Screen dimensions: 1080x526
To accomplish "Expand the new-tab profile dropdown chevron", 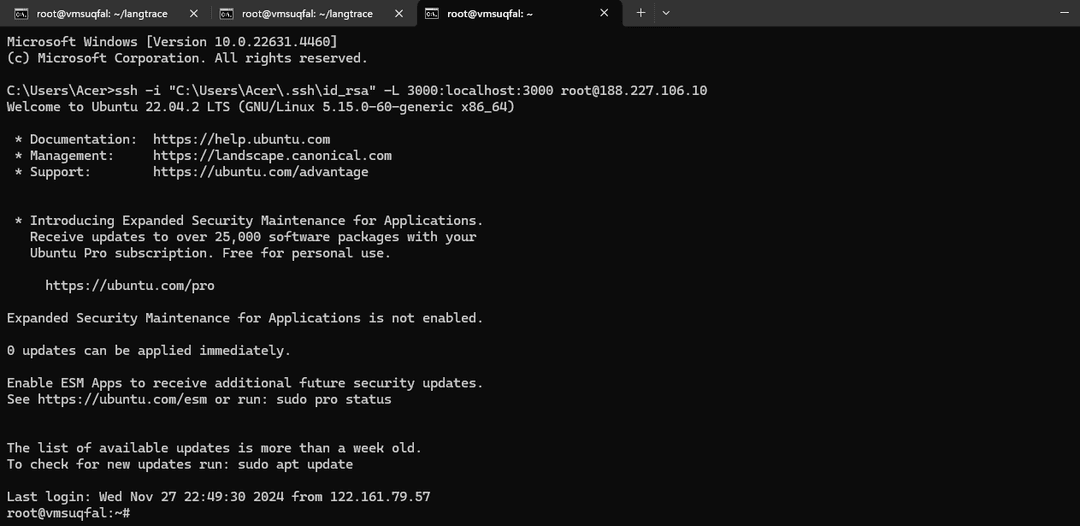I will (666, 13).
